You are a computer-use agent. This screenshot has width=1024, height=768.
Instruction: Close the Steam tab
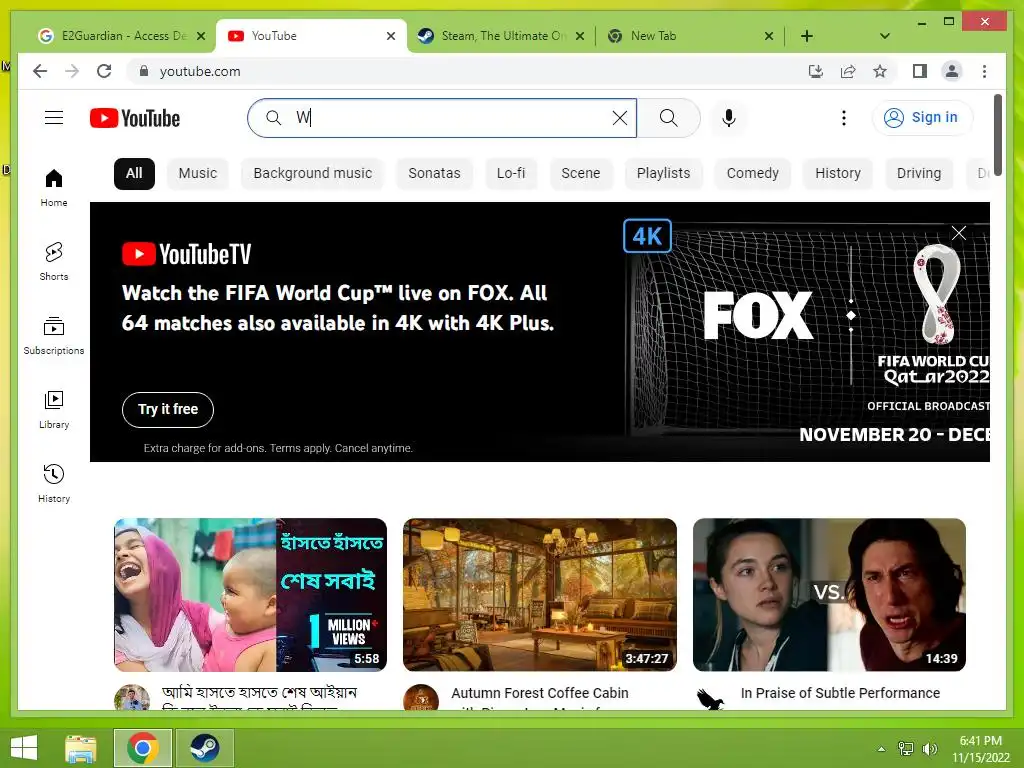coord(579,36)
